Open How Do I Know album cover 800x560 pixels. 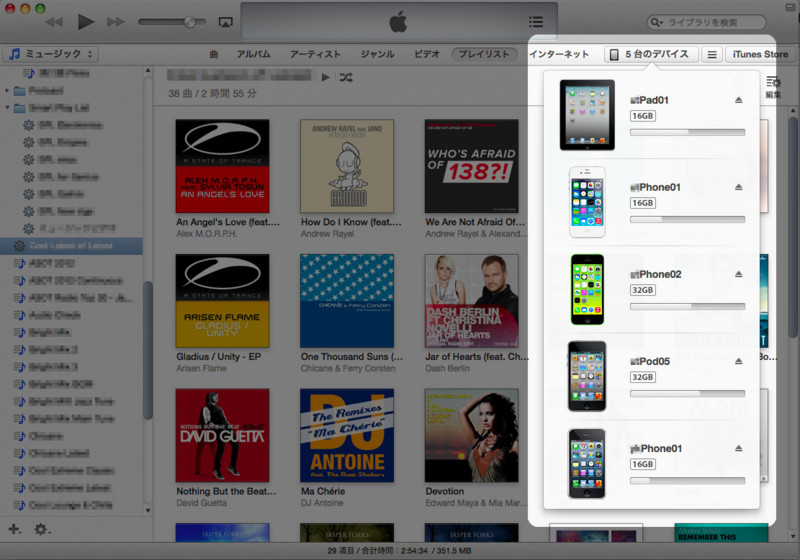pyautogui.click(x=347, y=166)
